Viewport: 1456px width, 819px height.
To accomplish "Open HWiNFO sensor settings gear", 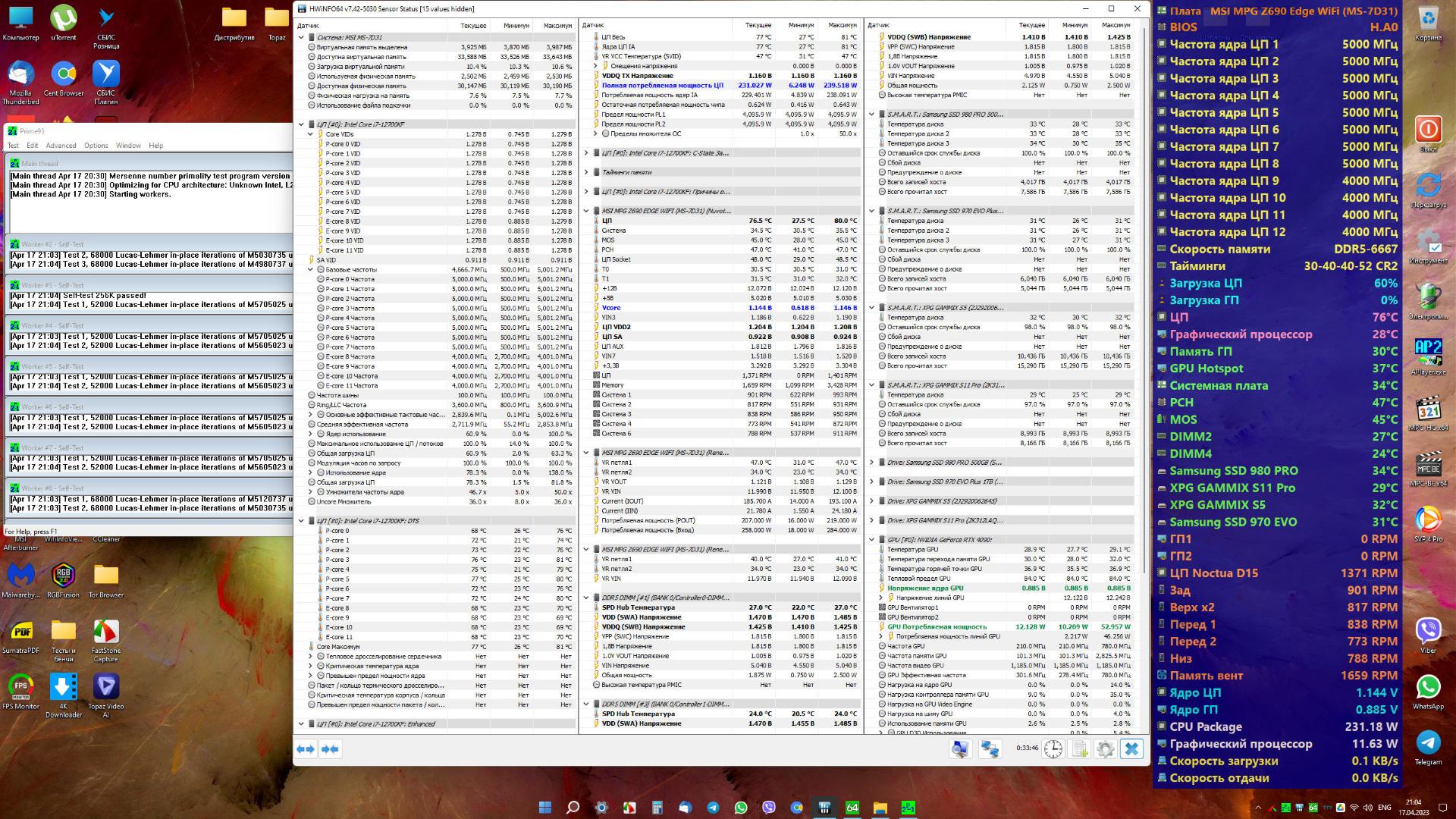I will pyautogui.click(x=1106, y=749).
